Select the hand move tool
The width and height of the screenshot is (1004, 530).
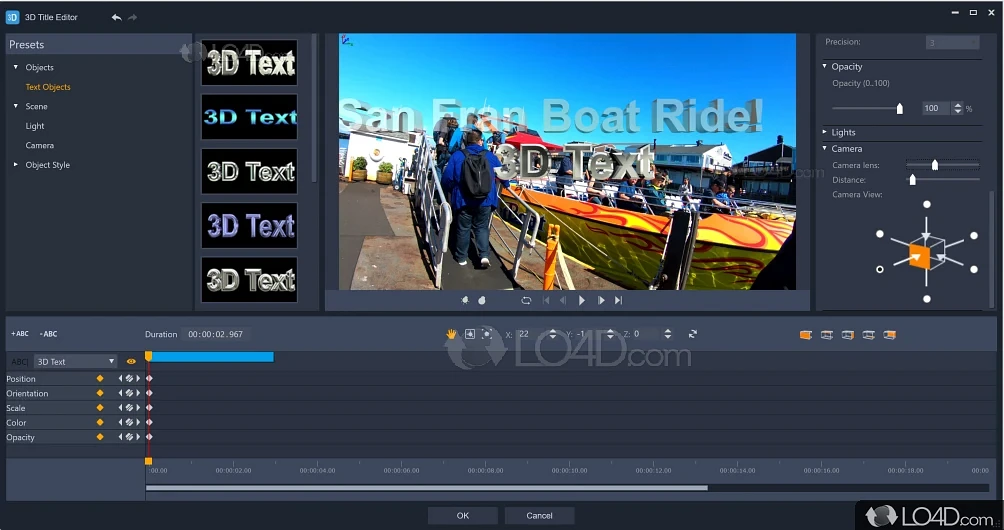[451, 334]
